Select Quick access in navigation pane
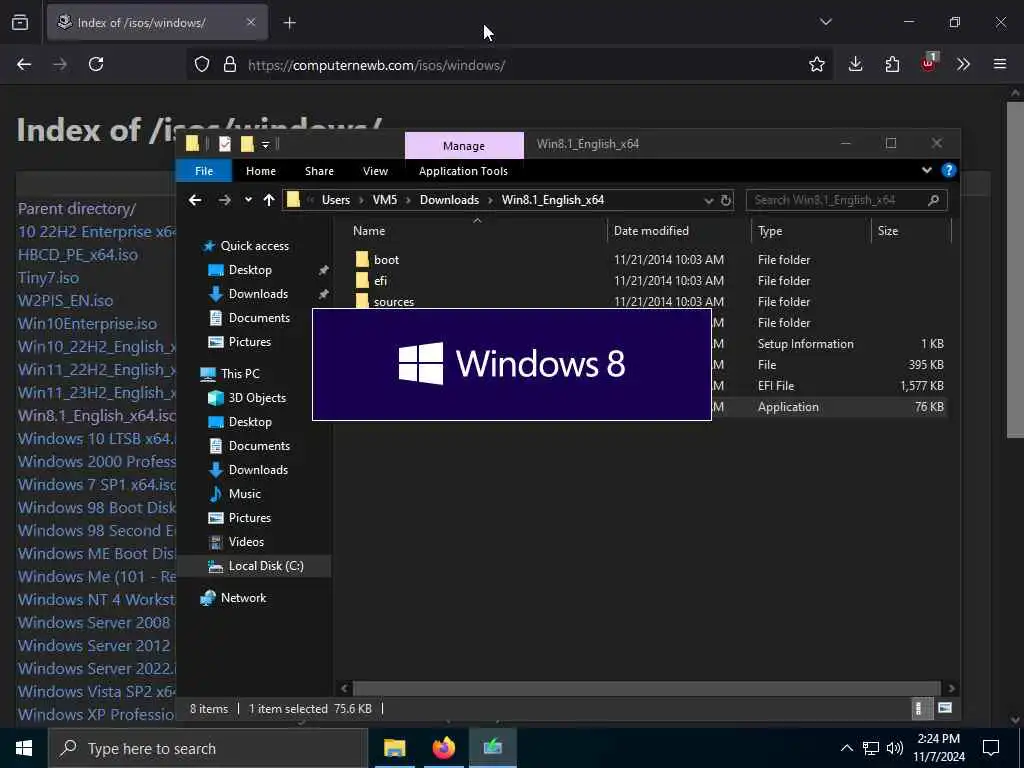 (x=255, y=246)
